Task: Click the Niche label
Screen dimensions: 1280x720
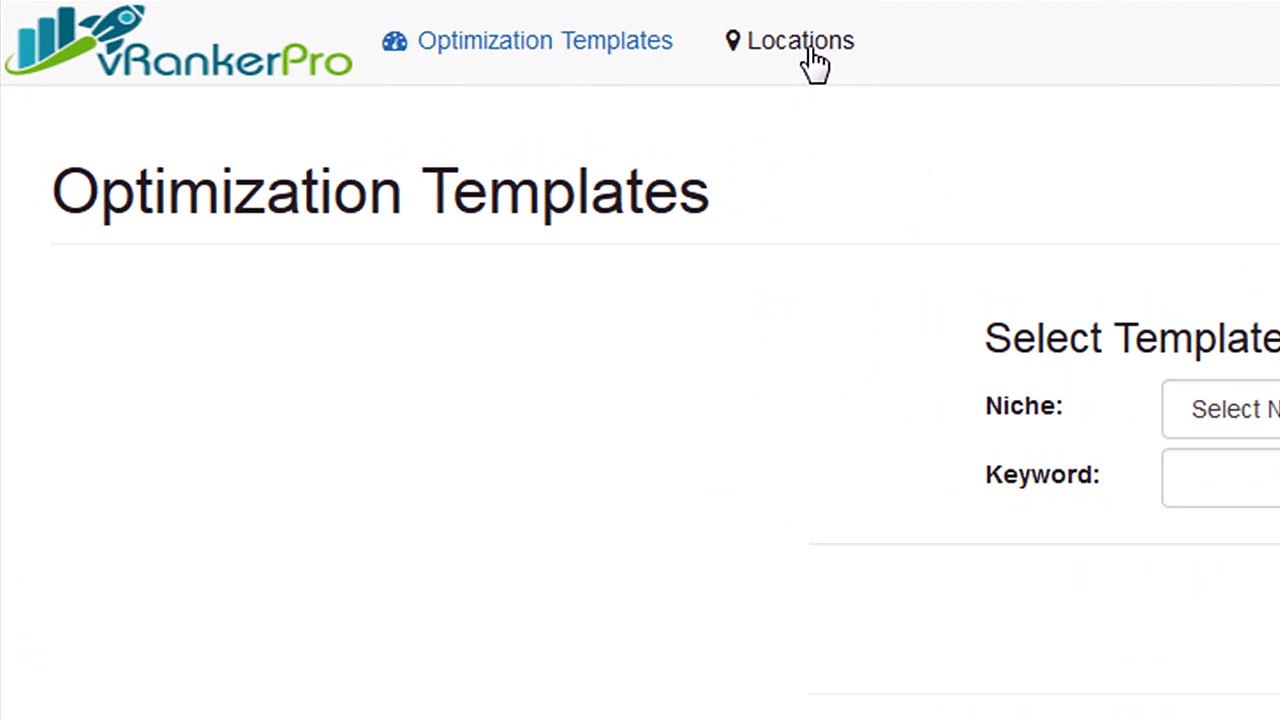Action: pos(1024,406)
